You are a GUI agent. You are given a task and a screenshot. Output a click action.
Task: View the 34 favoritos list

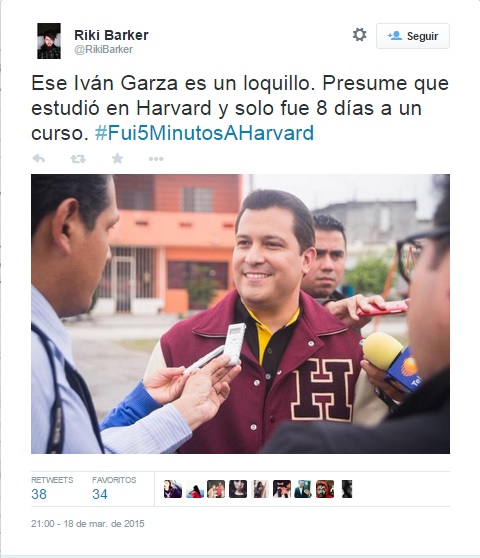[114, 489]
